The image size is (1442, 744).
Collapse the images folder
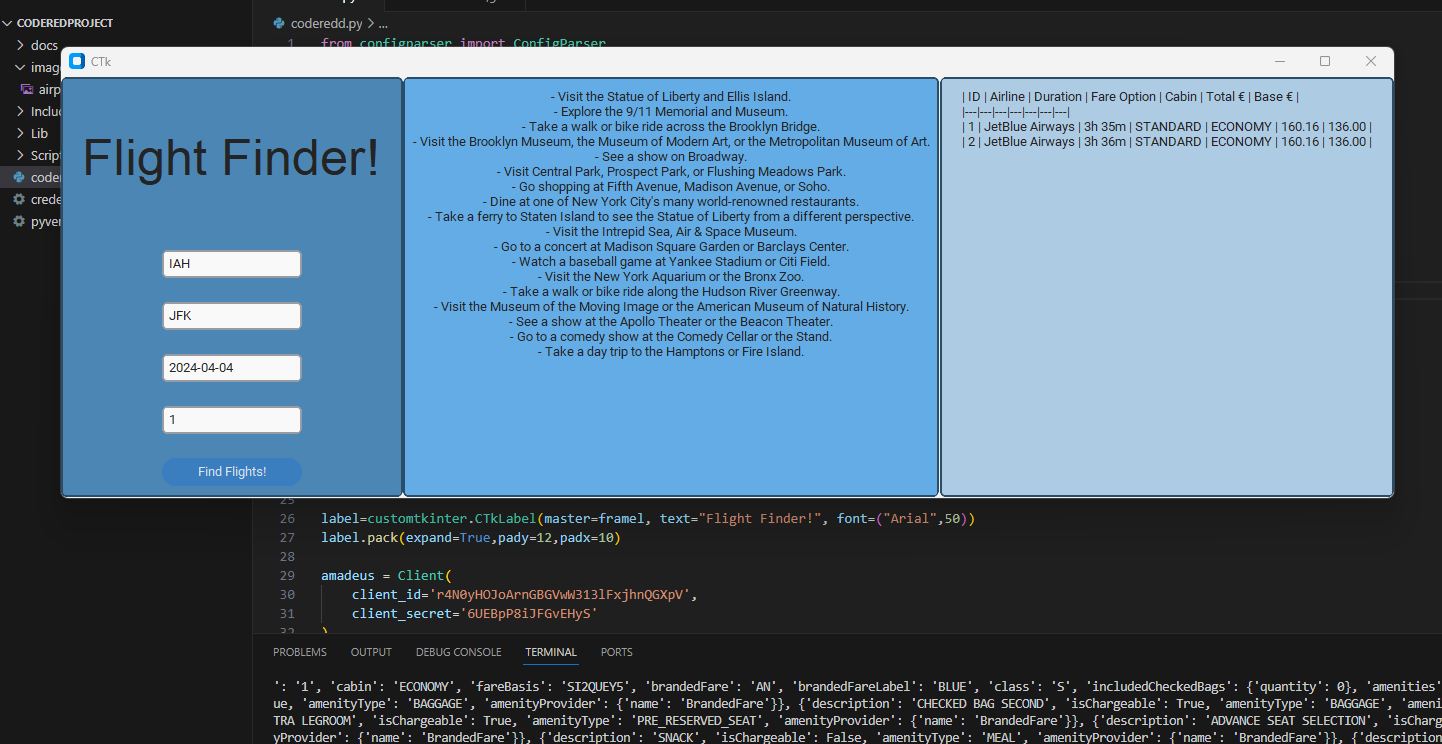point(36,67)
